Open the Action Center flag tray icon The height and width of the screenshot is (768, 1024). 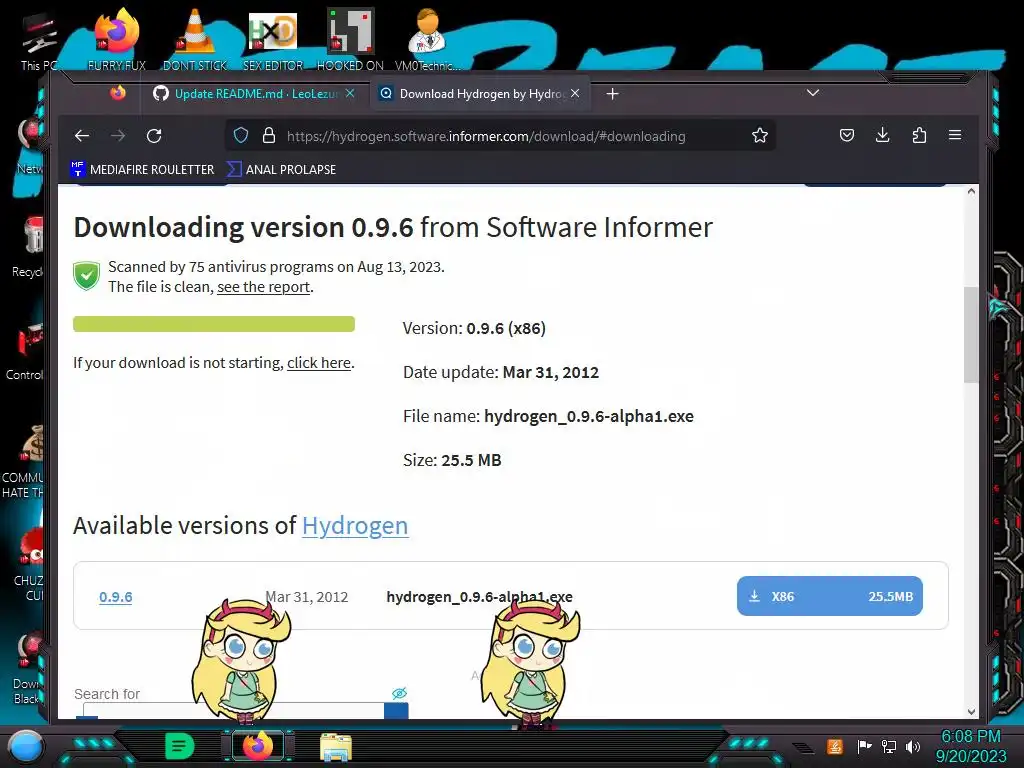pyautogui.click(x=864, y=746)
